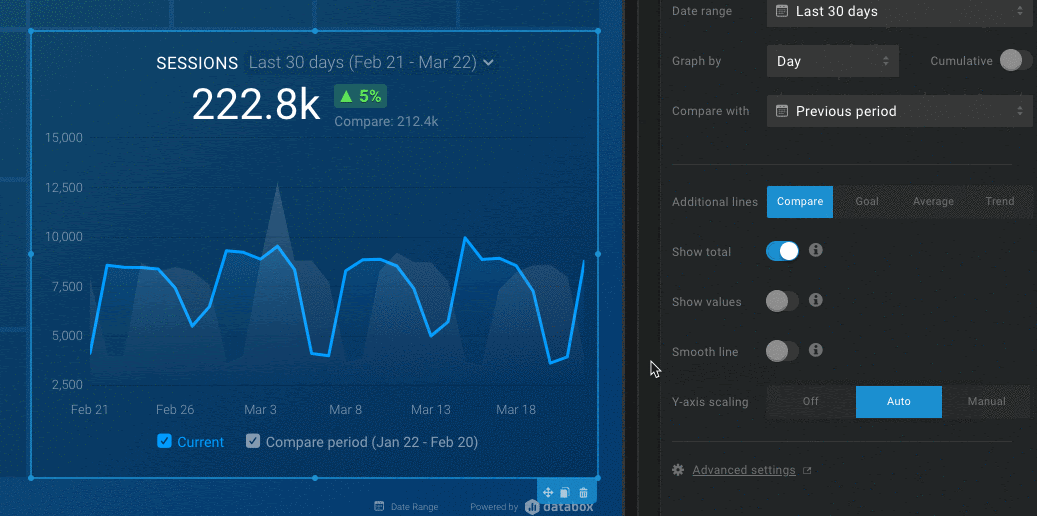Switch Y-axis scaling to Manual
This screenshot has height=516, width=1037.
[x=986, y=401]
